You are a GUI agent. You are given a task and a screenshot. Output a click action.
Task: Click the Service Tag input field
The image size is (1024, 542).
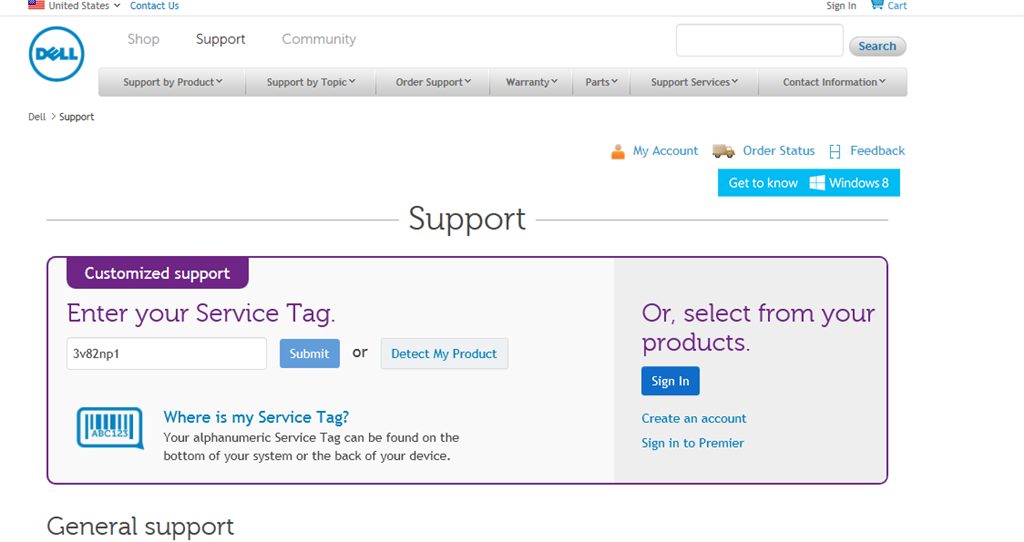167,353
